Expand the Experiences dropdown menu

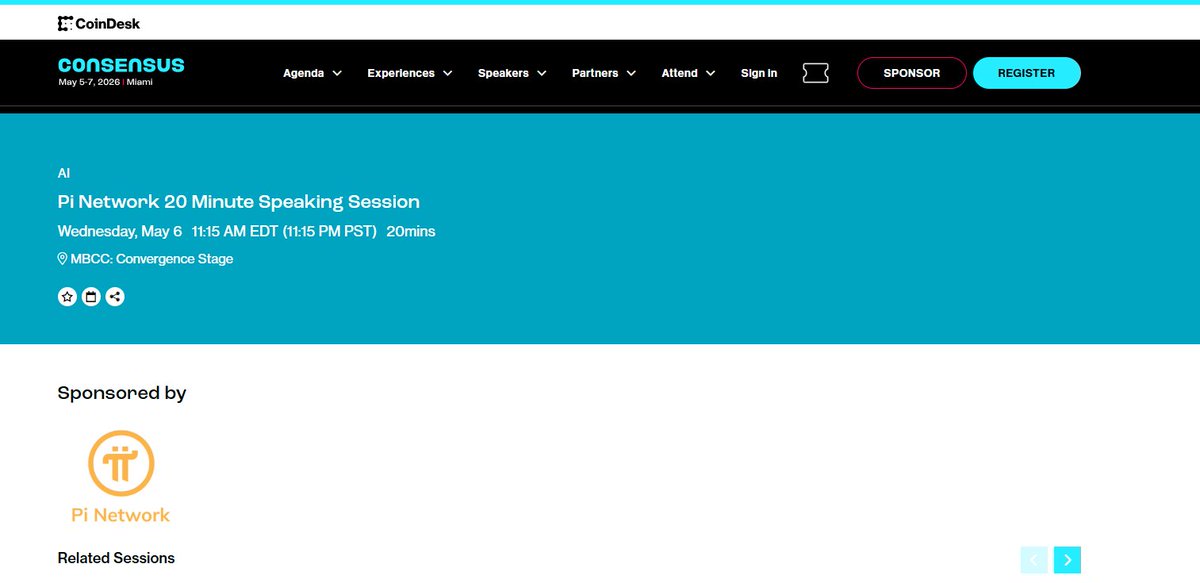410,73
